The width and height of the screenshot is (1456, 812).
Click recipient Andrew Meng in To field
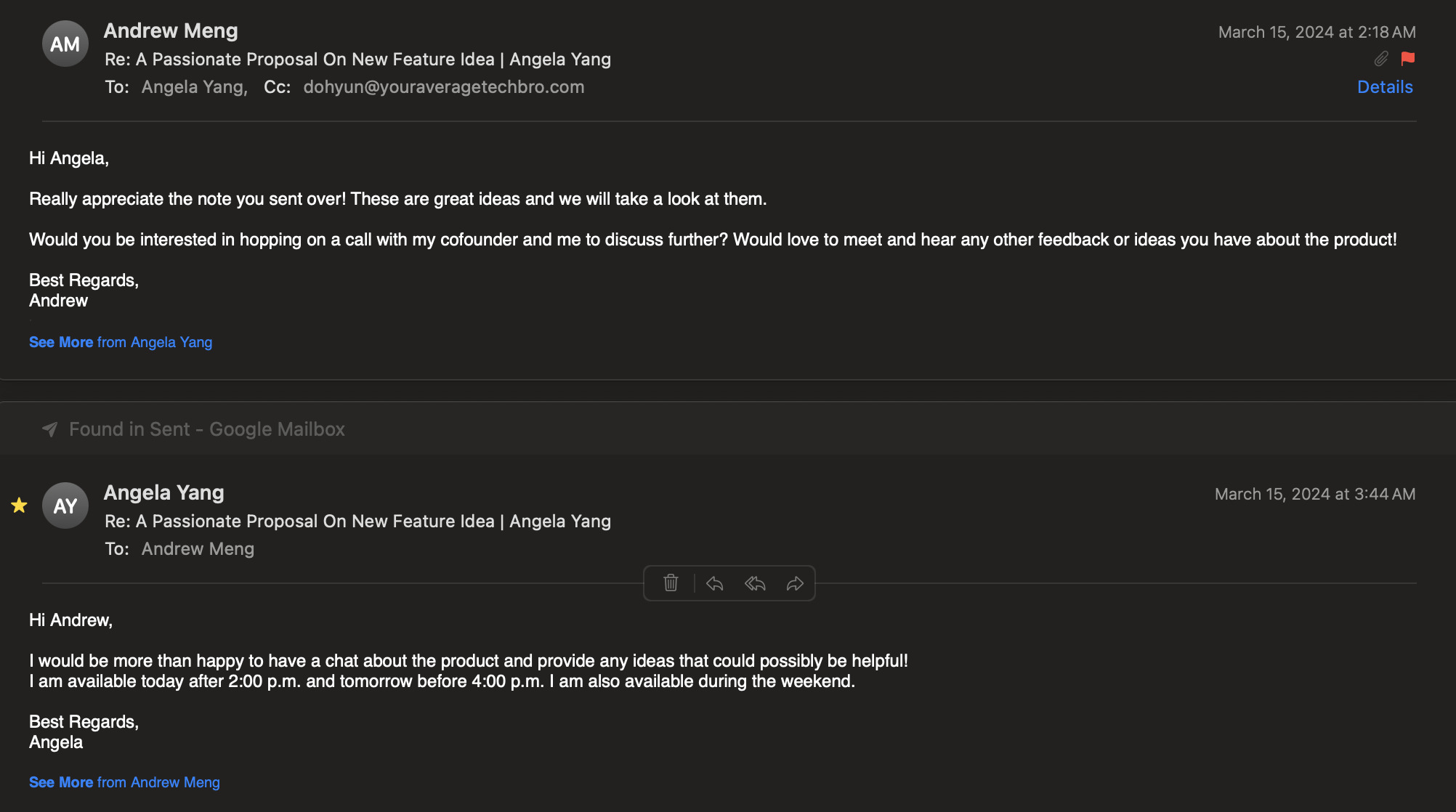click(198, 549)
